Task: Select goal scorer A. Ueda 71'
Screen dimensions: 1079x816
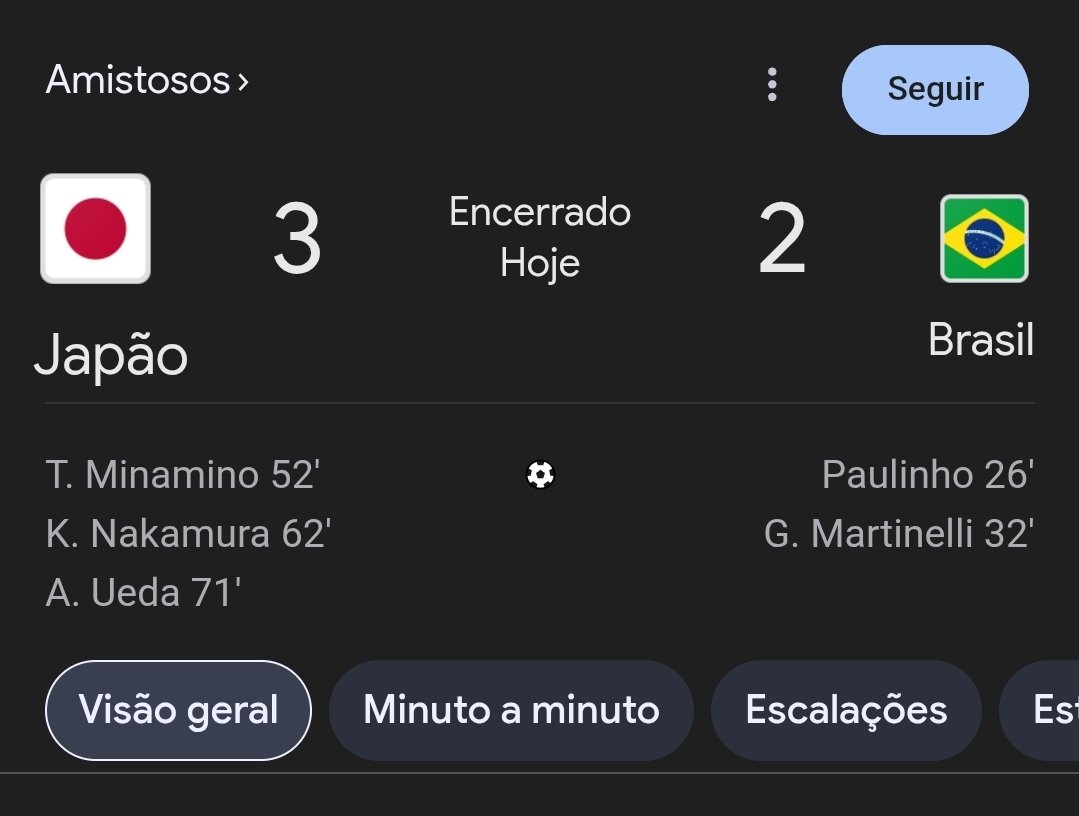Action: point(143,593)
